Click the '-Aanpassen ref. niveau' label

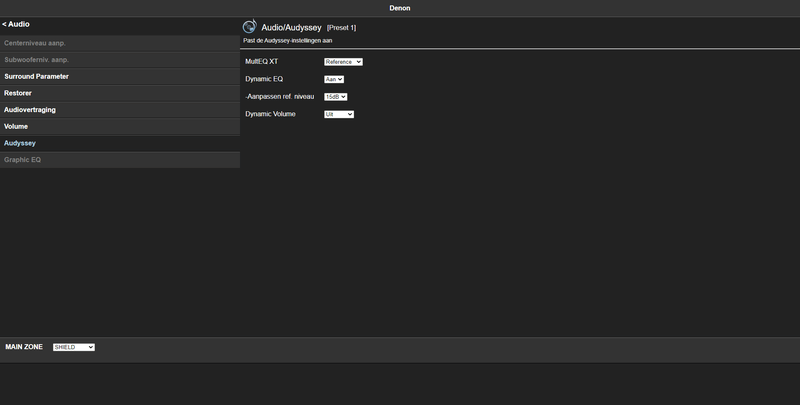click(280, 96)
